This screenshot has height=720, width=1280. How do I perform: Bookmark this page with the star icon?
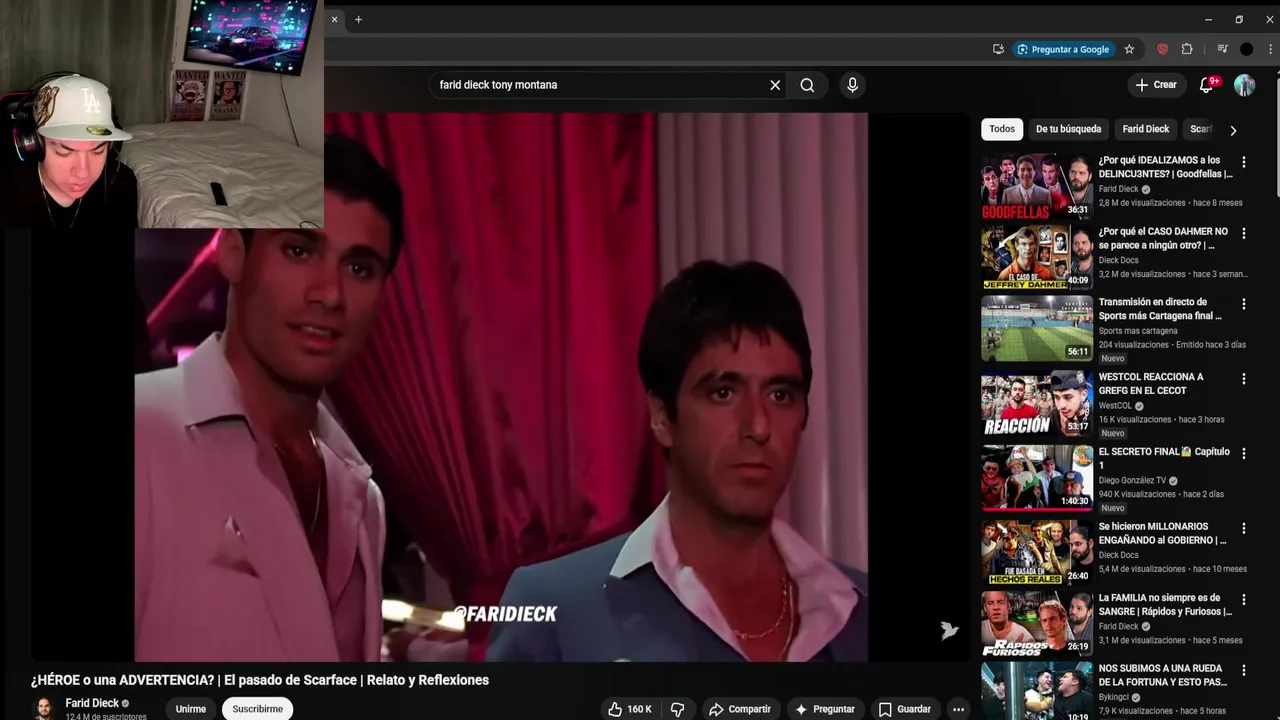pos(1129,49)
